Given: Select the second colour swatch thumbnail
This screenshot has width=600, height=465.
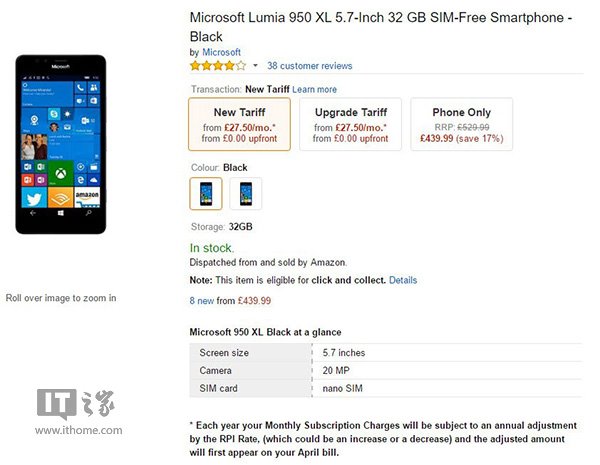Looking at the screenshot, I should [246, 194].
